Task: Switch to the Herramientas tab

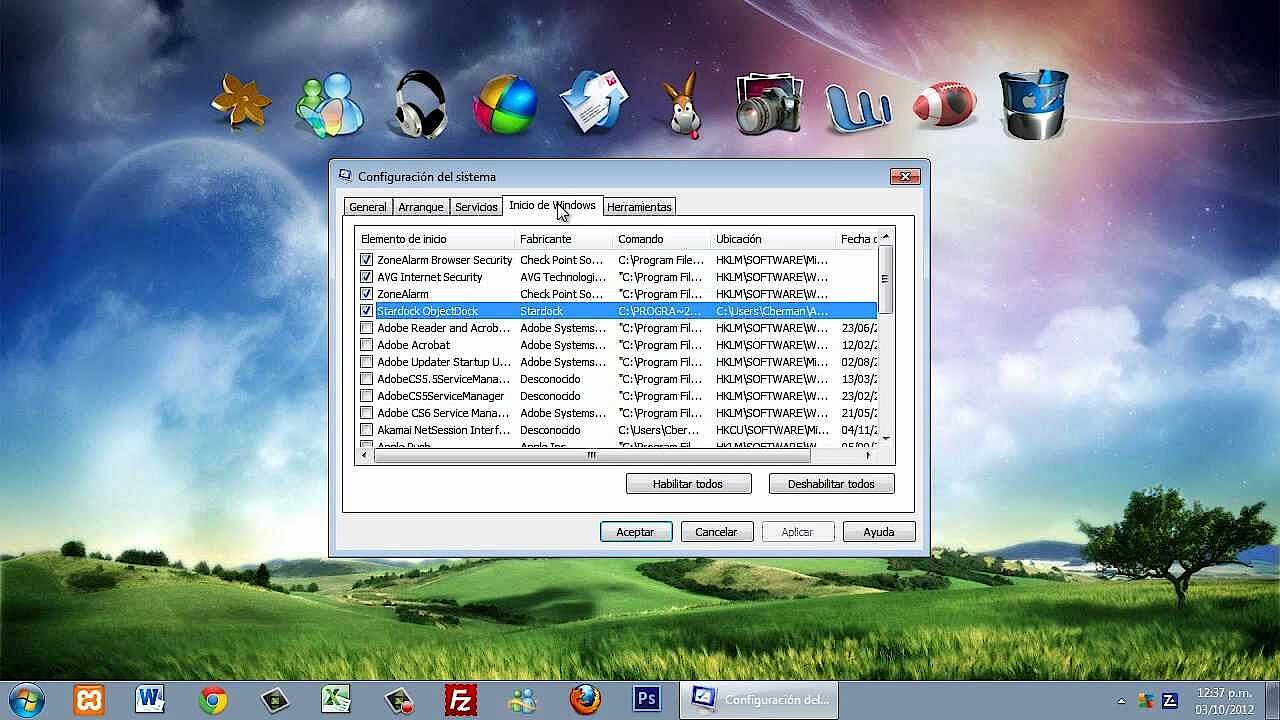Action: point(639,206)
